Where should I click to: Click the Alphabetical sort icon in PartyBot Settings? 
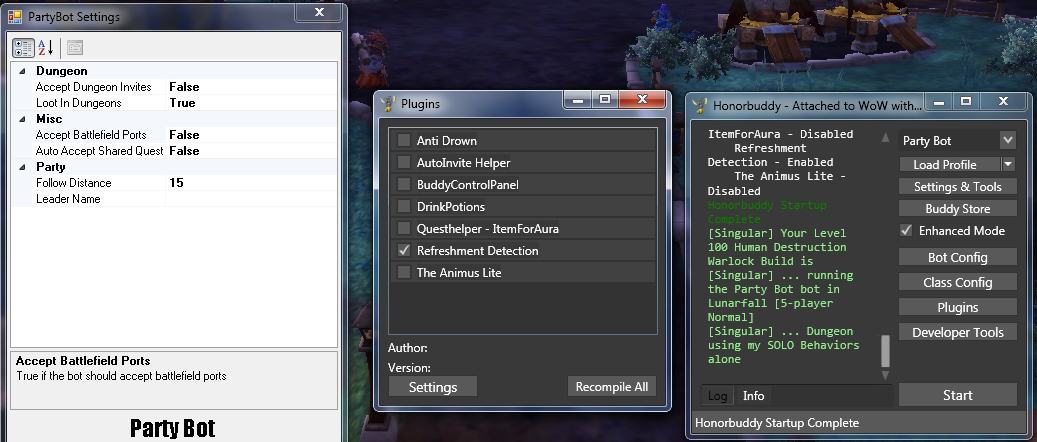tap(45, 48)
